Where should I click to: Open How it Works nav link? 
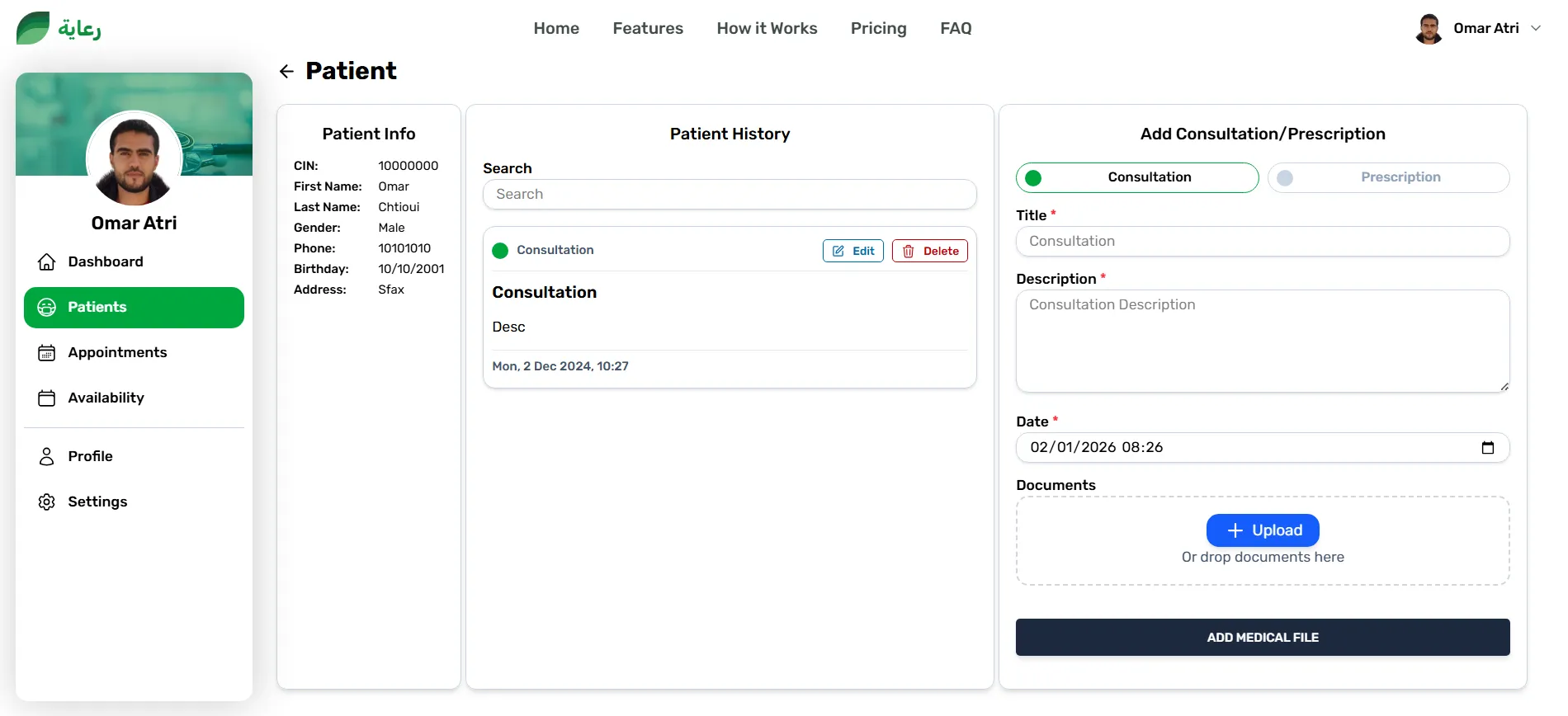(767, 28)
